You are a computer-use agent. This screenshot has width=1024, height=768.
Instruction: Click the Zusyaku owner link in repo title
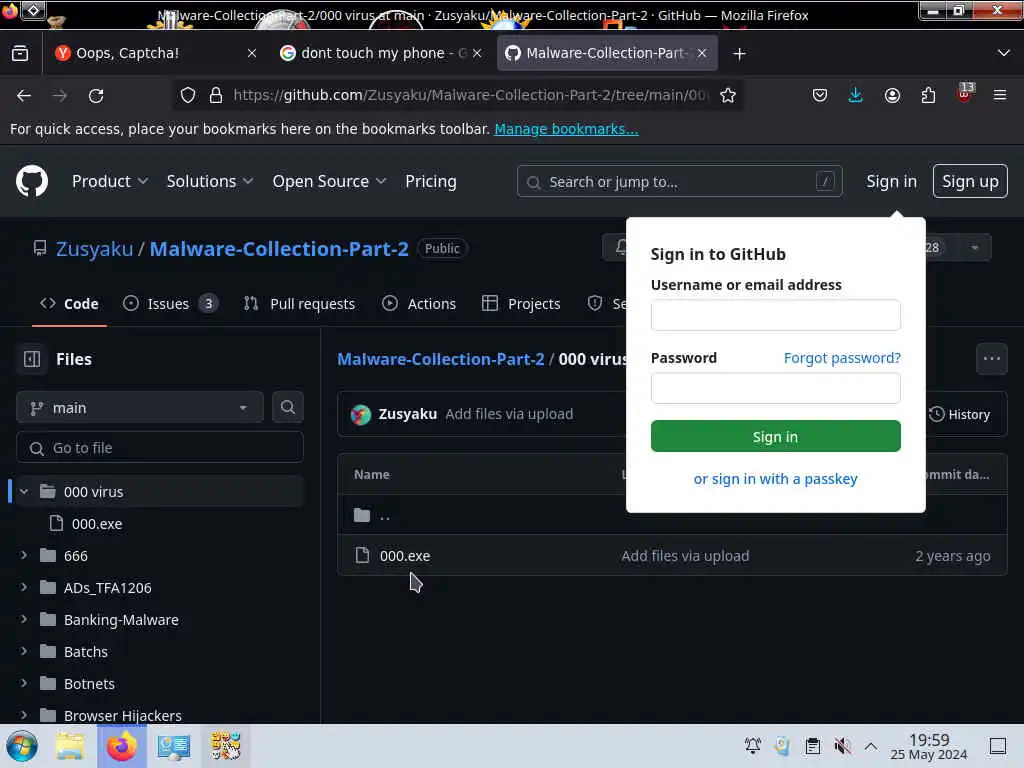pos(94,249)
